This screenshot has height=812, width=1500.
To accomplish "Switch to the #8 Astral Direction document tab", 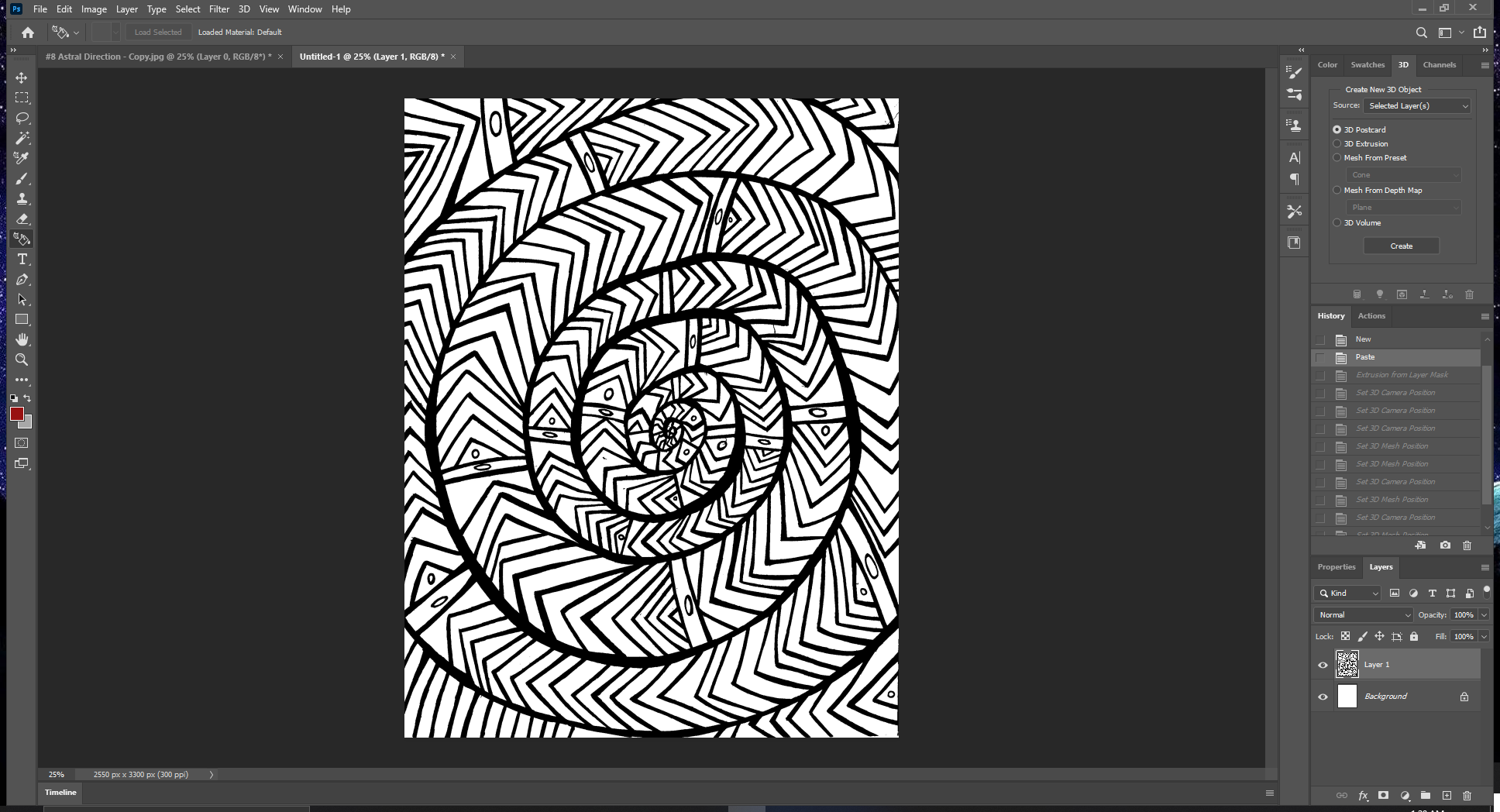I will tap(159, 57).
